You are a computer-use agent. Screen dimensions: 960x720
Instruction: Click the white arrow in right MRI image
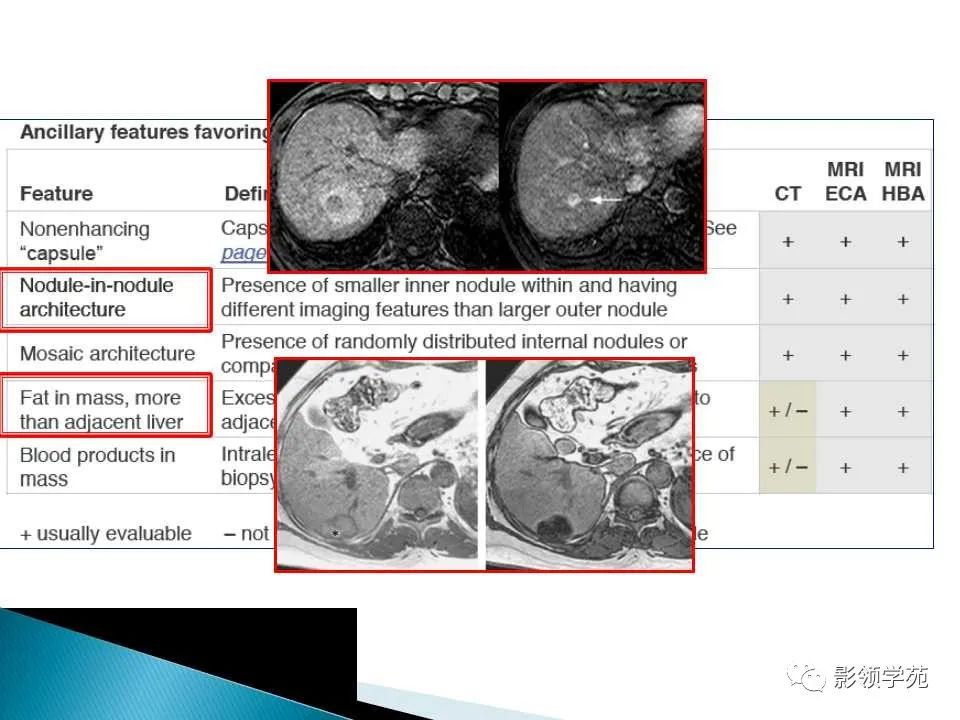(606, 200)
